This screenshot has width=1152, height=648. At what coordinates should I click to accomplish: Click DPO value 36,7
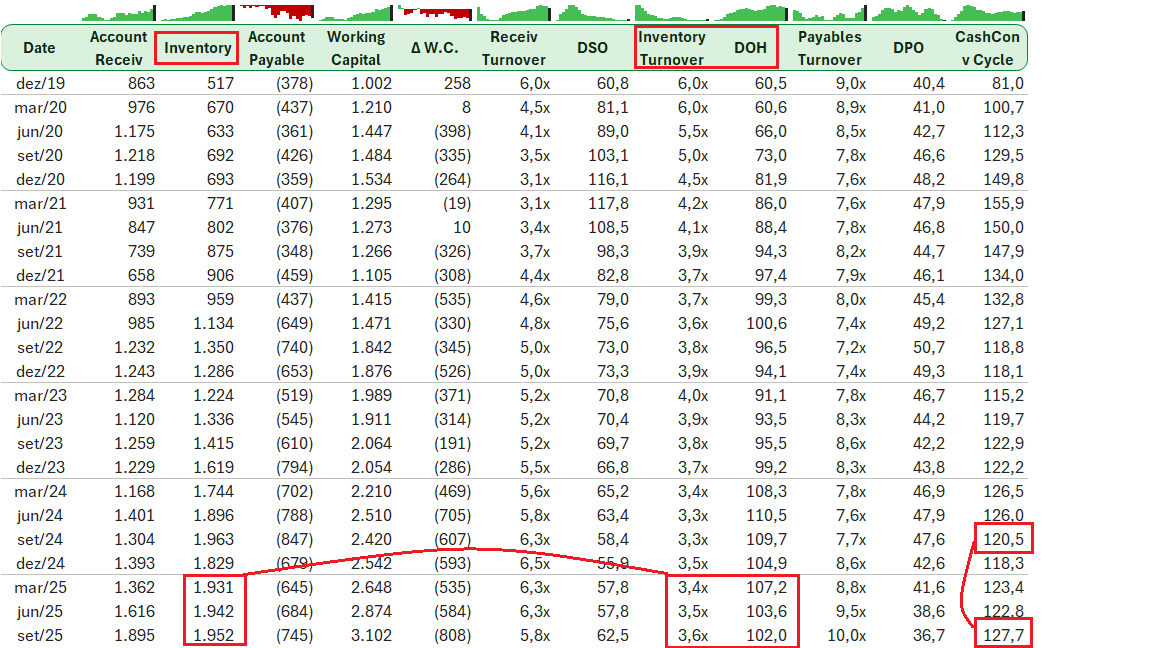tap(929, 636)
